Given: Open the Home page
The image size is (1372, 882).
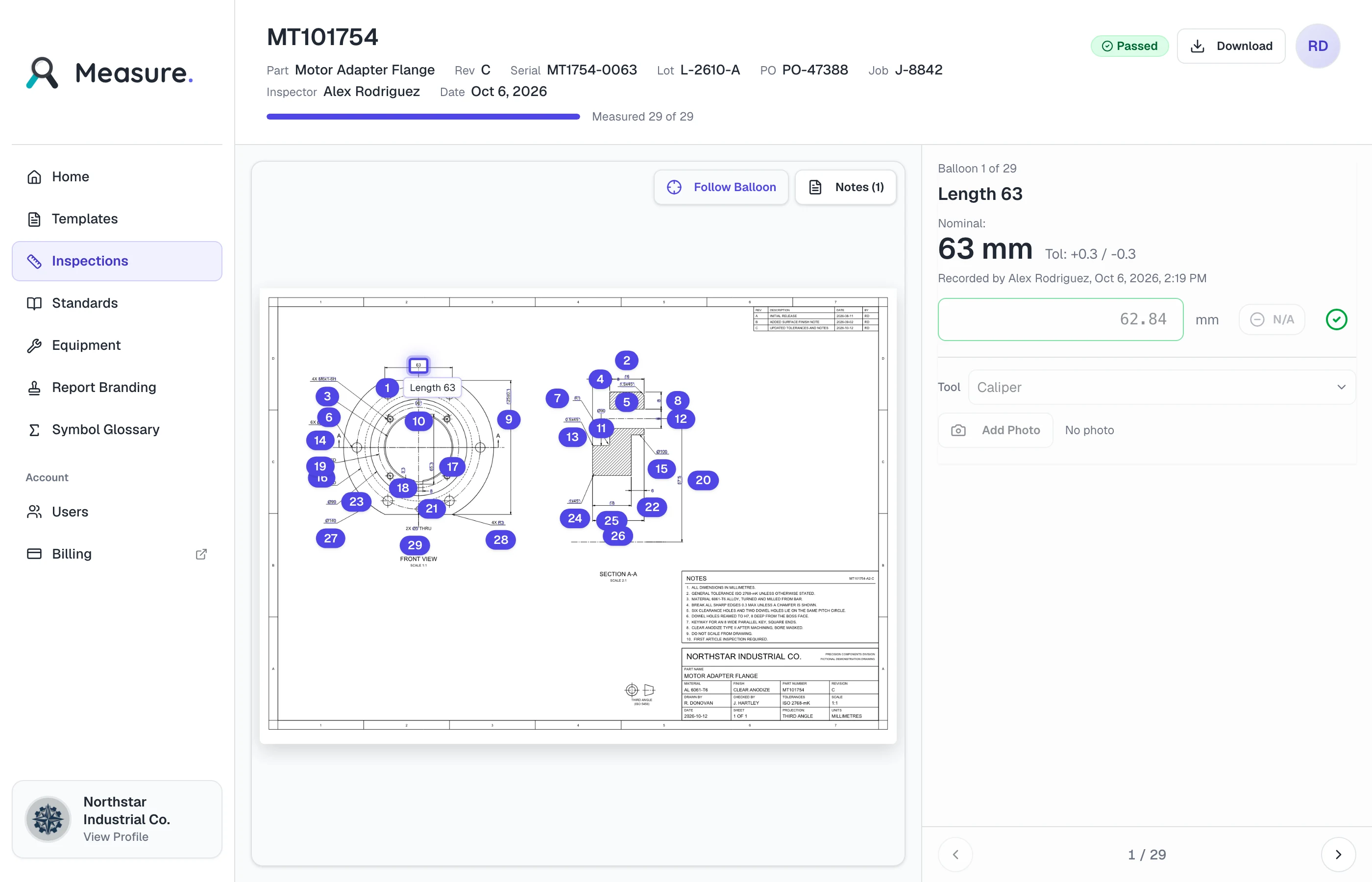Looking at the screenshot, I should [x=117, y=176].
